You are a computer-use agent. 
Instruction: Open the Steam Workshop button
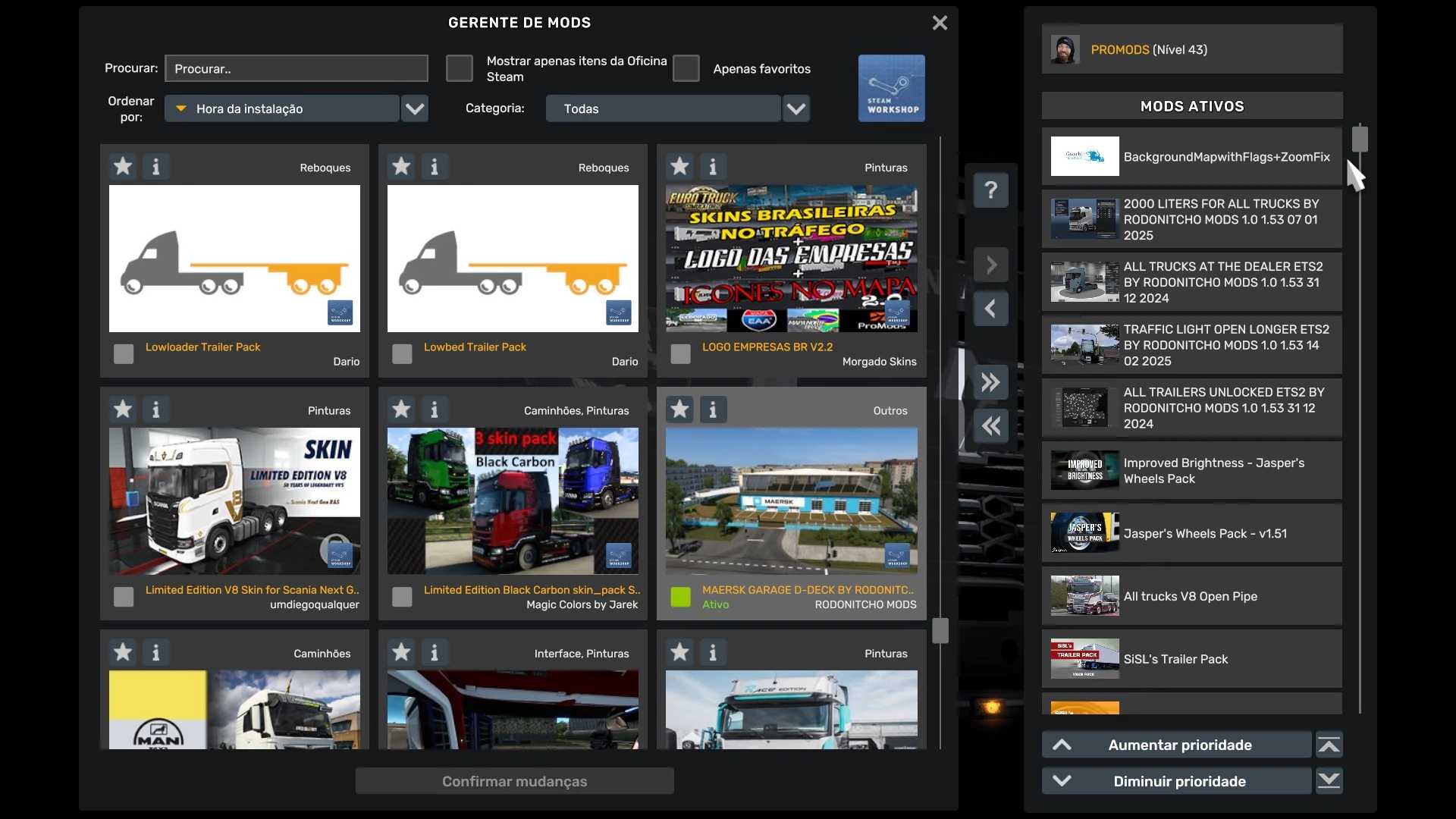tap(891, 88)
